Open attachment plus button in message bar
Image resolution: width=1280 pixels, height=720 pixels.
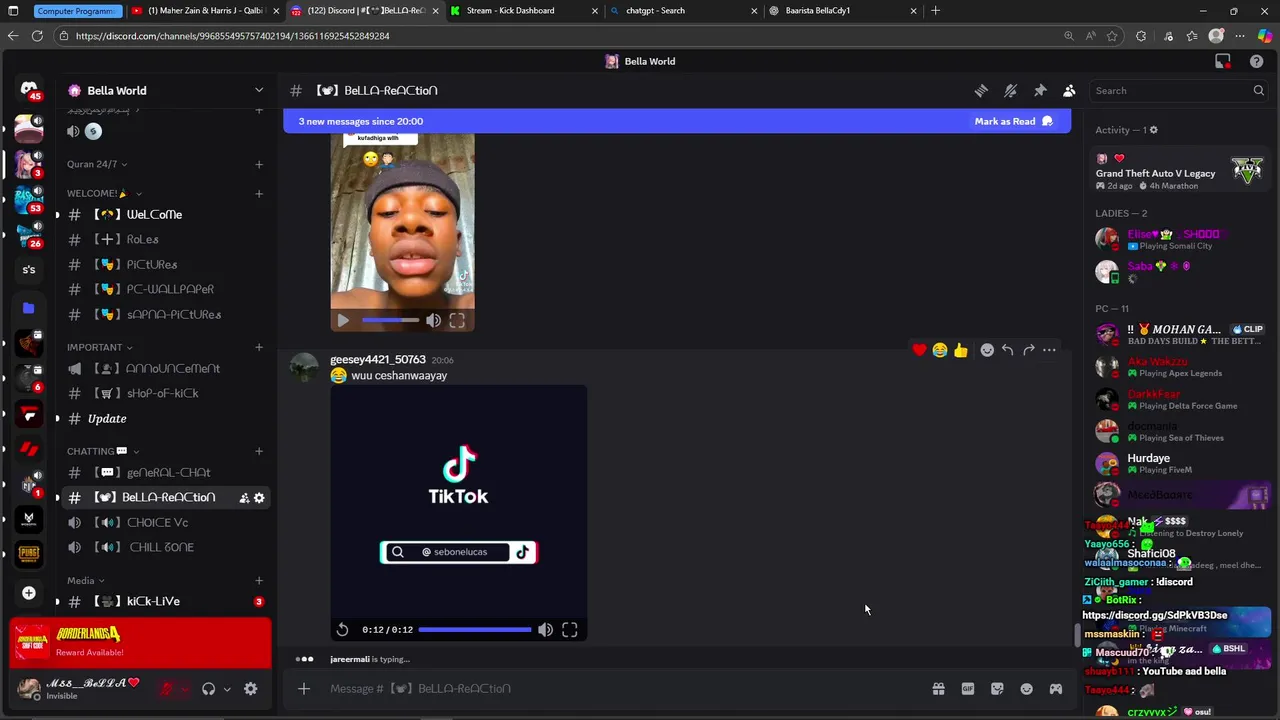point(304,689)
